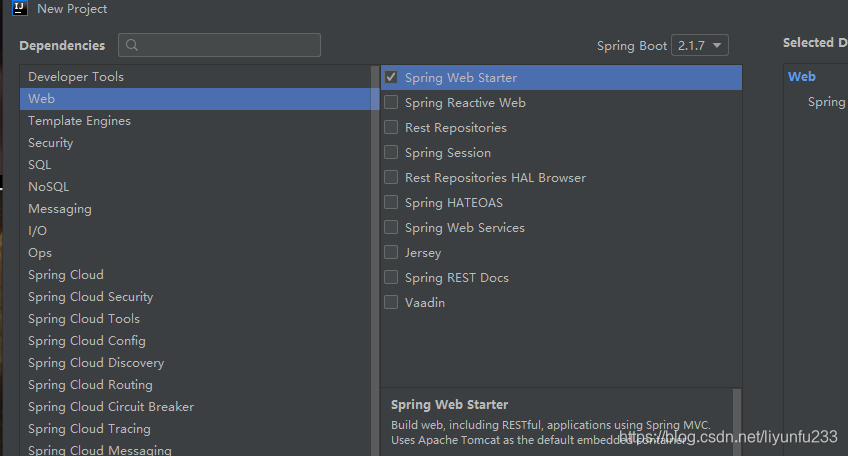The width and height of the screenshot is (848, 456).
Task: Select the Spring Reactive Web label
Action: point(465,103)
